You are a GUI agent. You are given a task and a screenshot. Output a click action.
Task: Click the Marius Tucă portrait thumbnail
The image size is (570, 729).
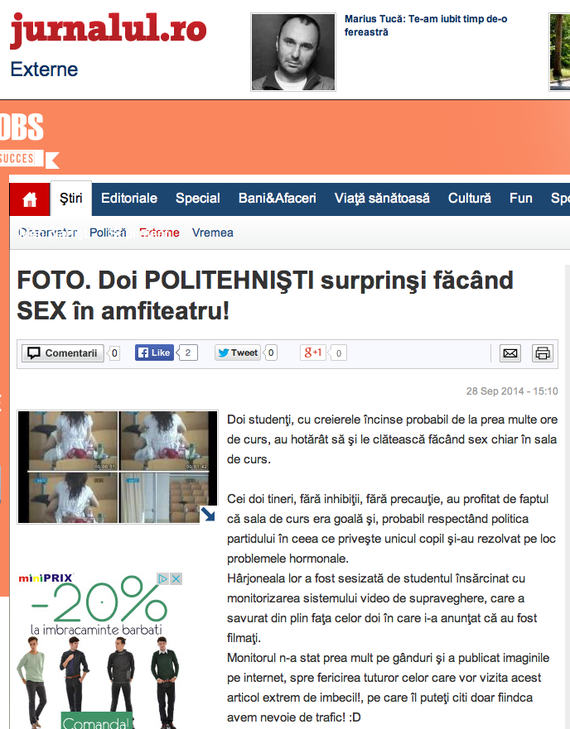[293, 52]
